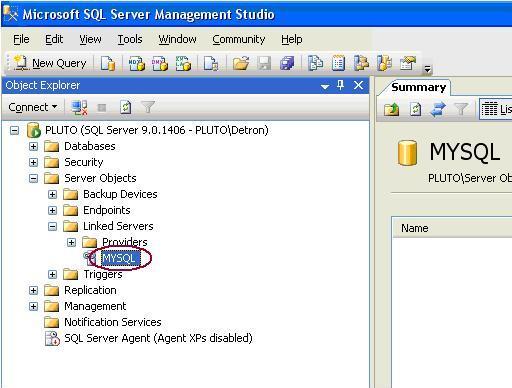Expand the Backup Devices folder
This screenshot has width=512, height=388.
click(x=52, y=194)
